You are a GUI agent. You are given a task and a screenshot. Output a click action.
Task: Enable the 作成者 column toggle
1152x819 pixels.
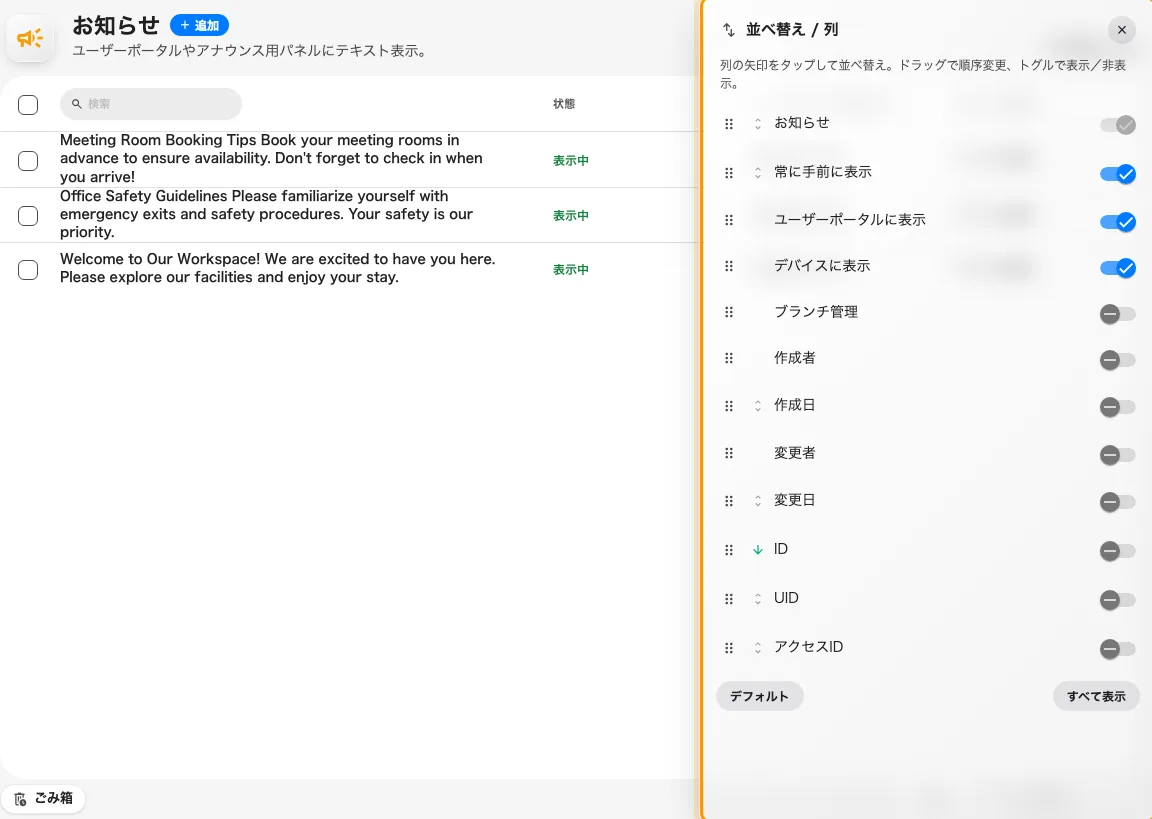click(1117, 360)
